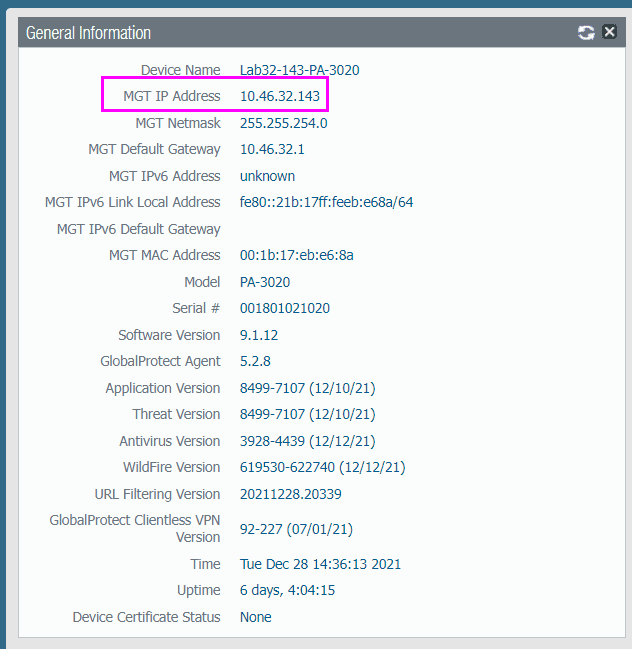Click the General Information panel title

(88, 33)
